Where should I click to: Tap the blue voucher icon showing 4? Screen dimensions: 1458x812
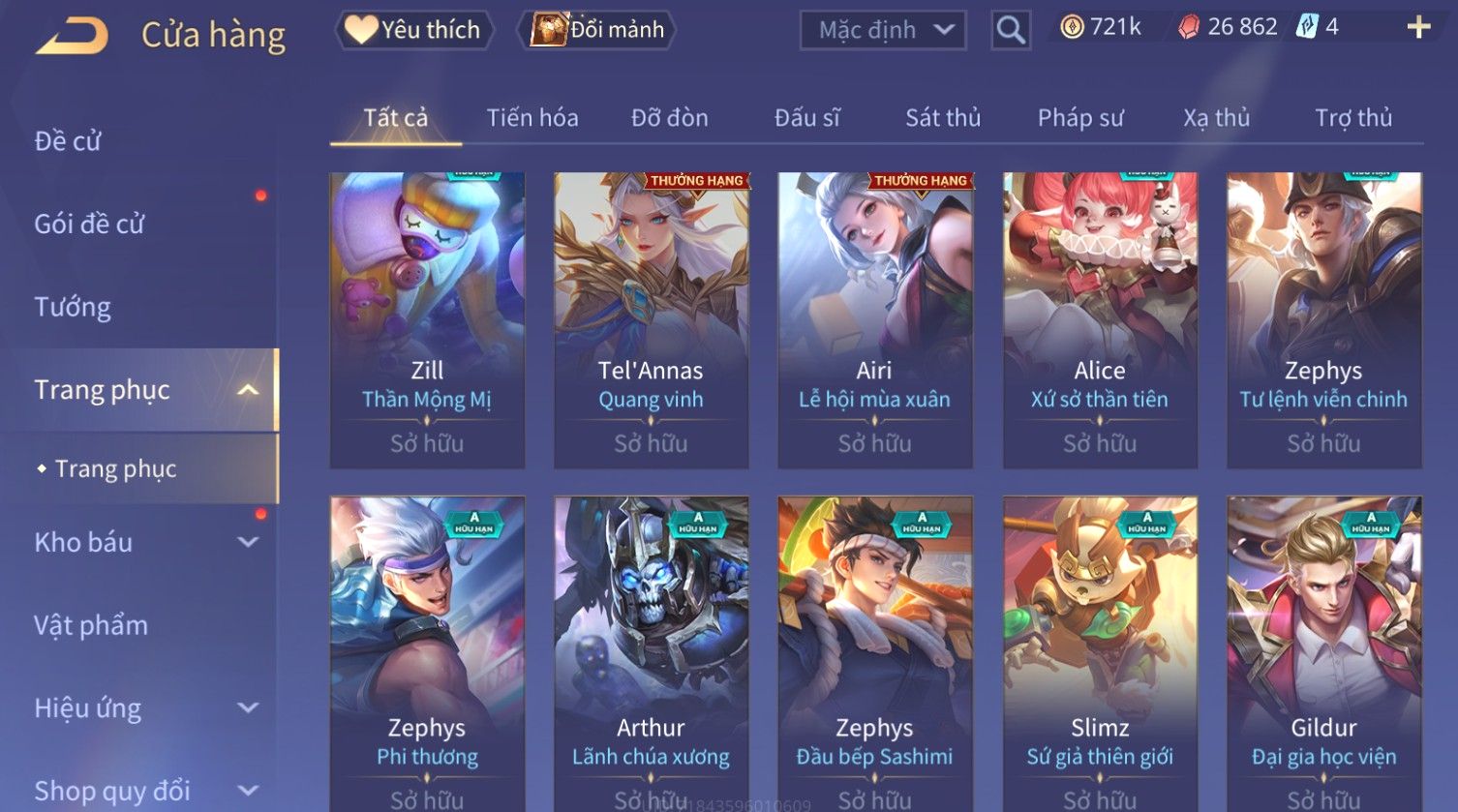(1307, 27)
